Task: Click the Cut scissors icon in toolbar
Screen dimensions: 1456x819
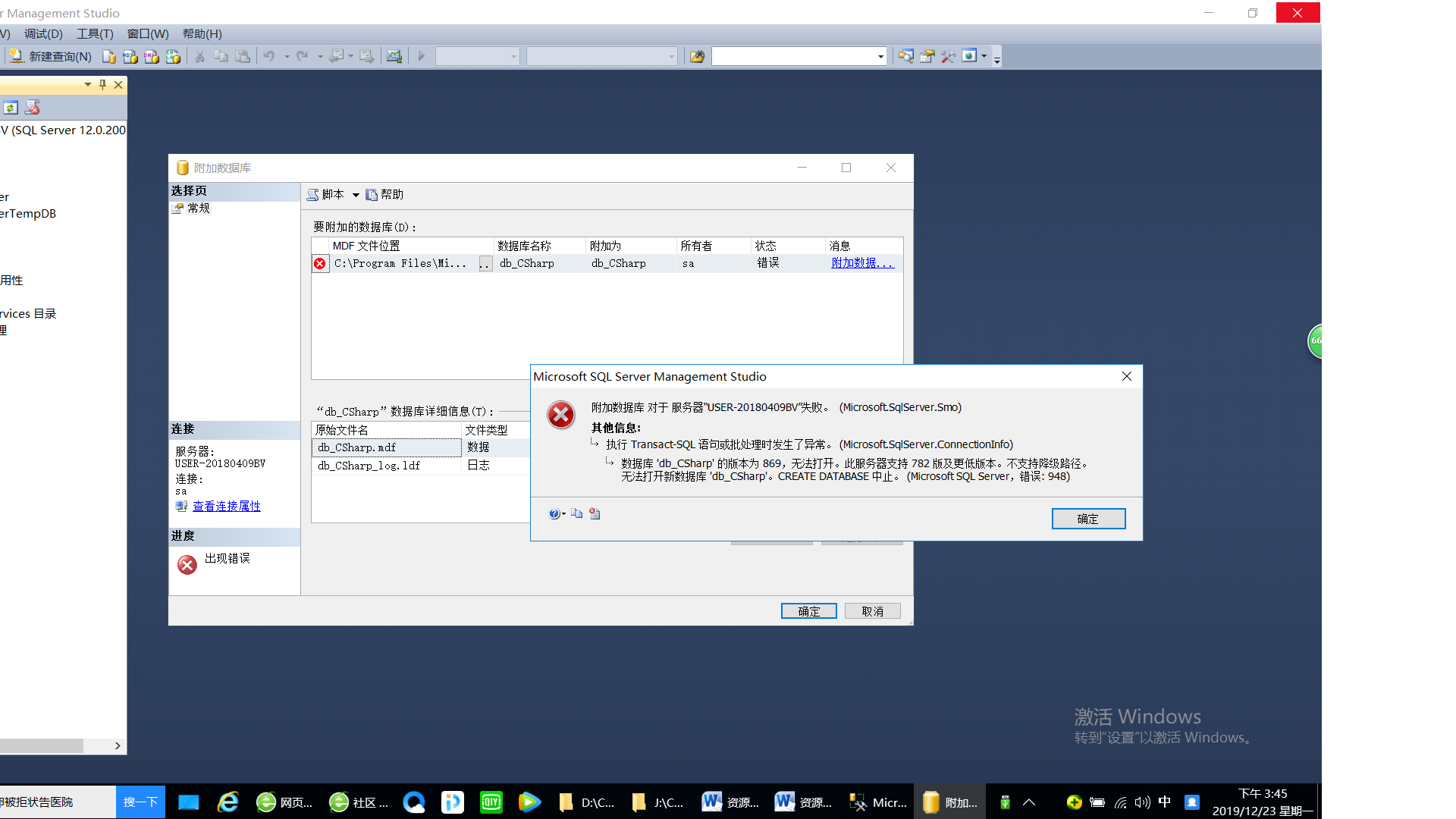Action: click(200, 56)
